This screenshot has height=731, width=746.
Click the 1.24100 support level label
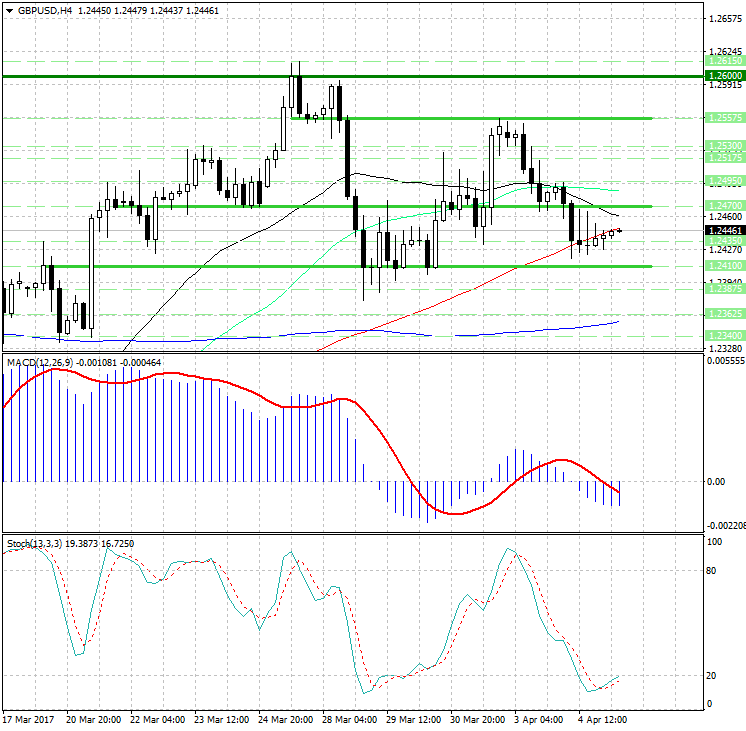click(x=724, y=266)
